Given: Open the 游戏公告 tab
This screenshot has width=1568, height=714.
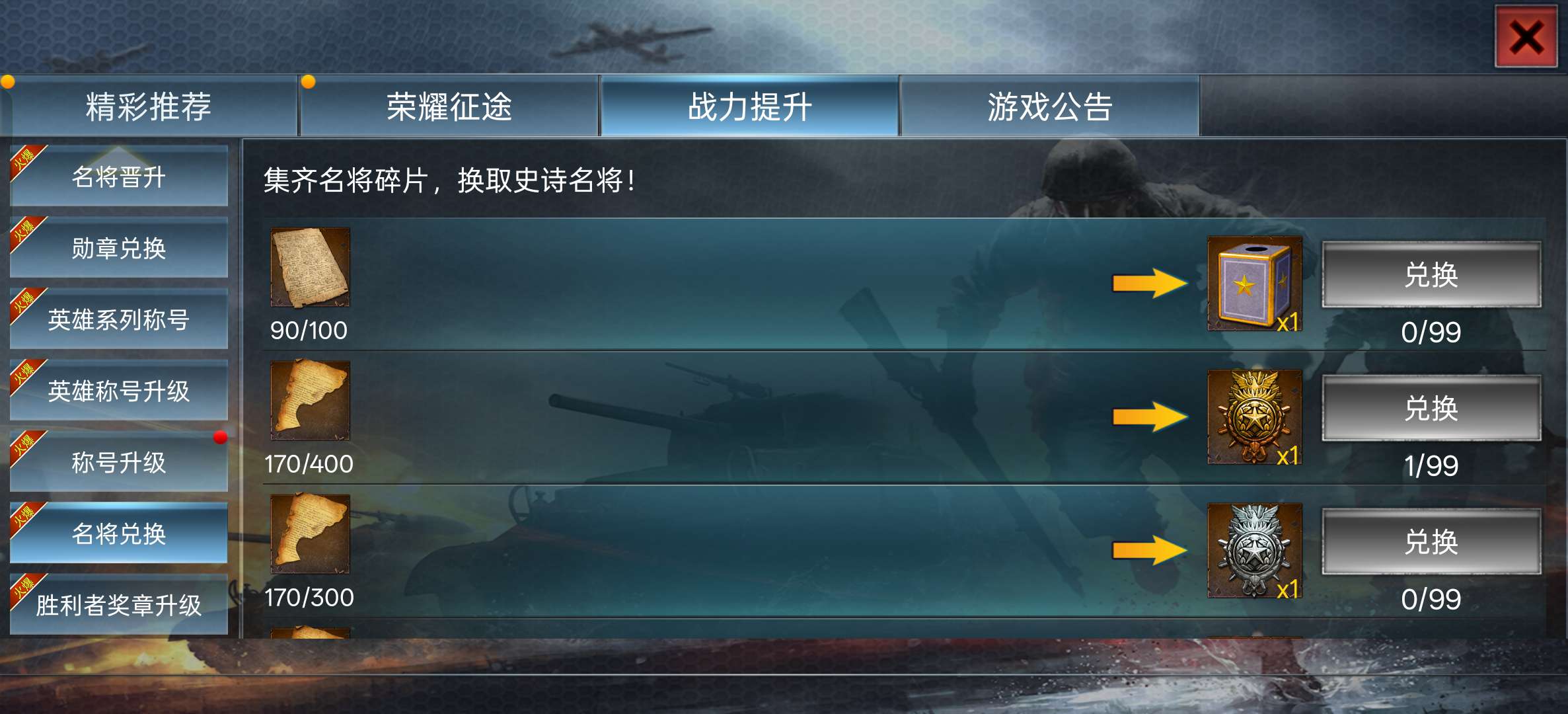Looking at the screenshot, I should coord(1050,106).
